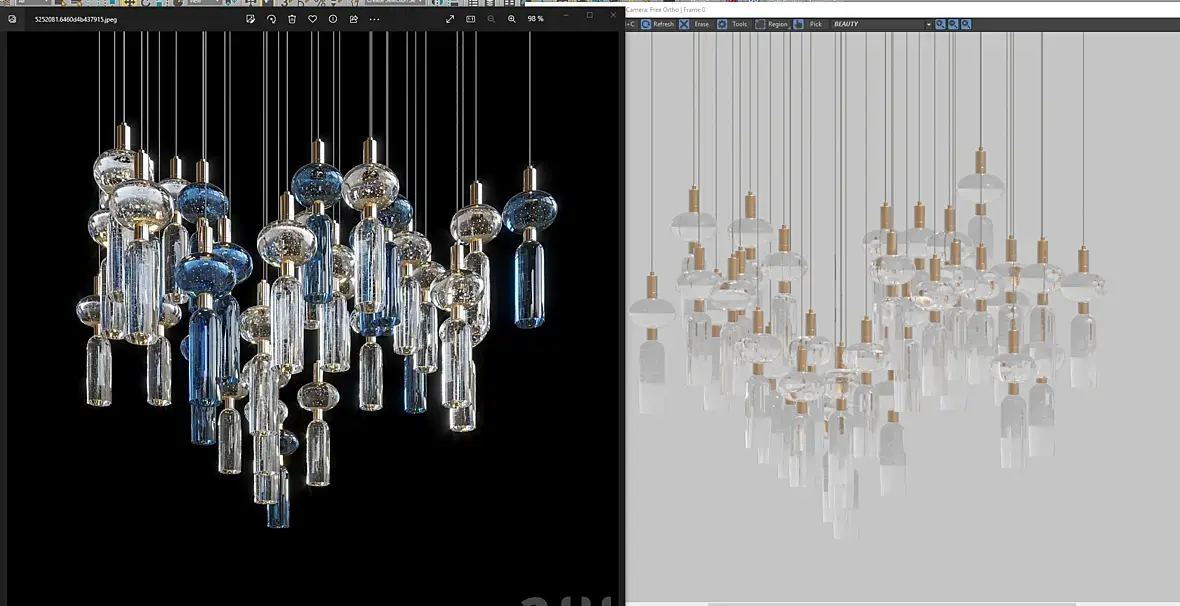The height and width of the screenshot is (606, 1180).
Task: Maximize the Photos viewer window
Action: [x=589, y=15]
